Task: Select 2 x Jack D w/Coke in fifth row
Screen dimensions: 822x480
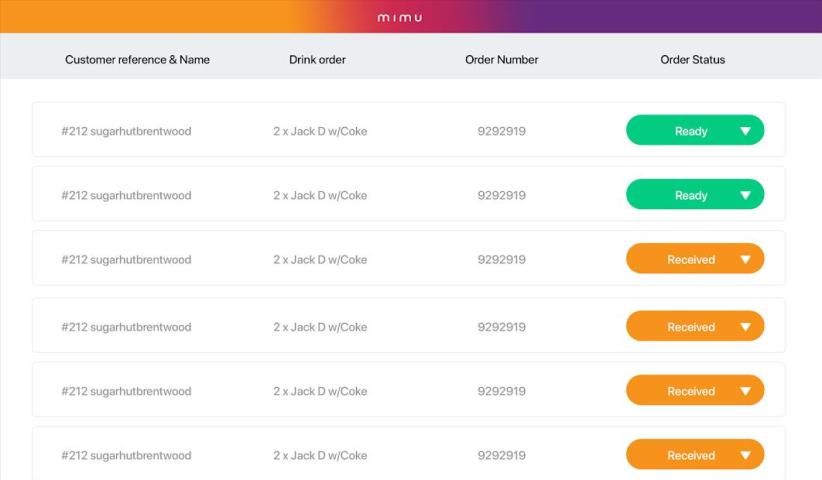Action: (x=320, y=391)
